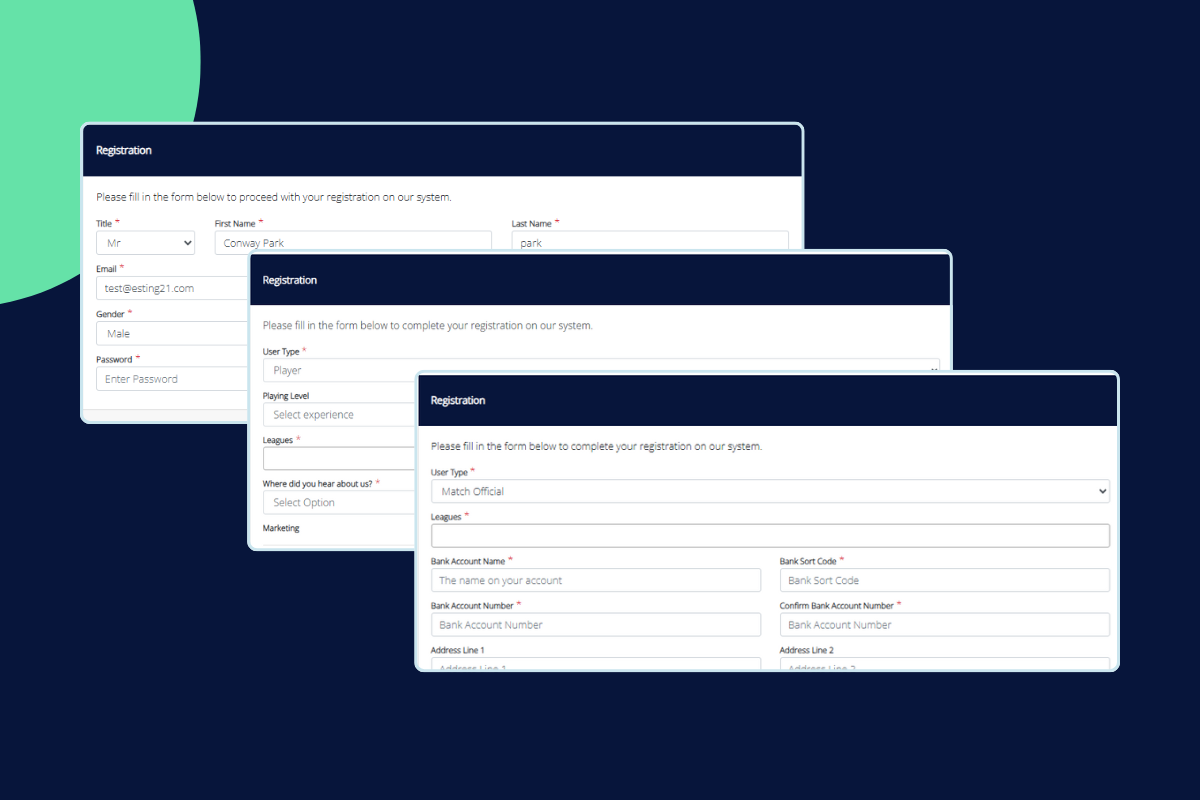Click the Confirm Bank Account Number input

[945, 624]
